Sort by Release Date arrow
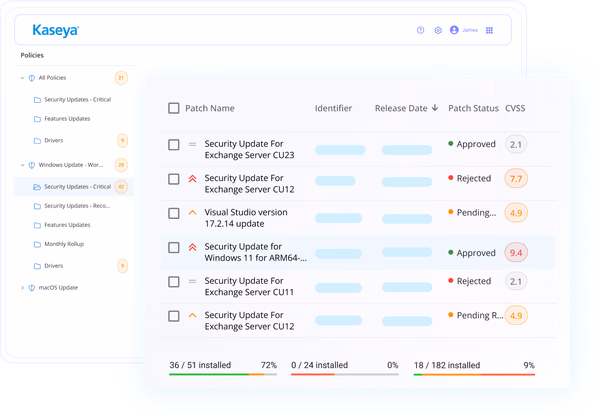The image size is (600, 414). [435, 108]
